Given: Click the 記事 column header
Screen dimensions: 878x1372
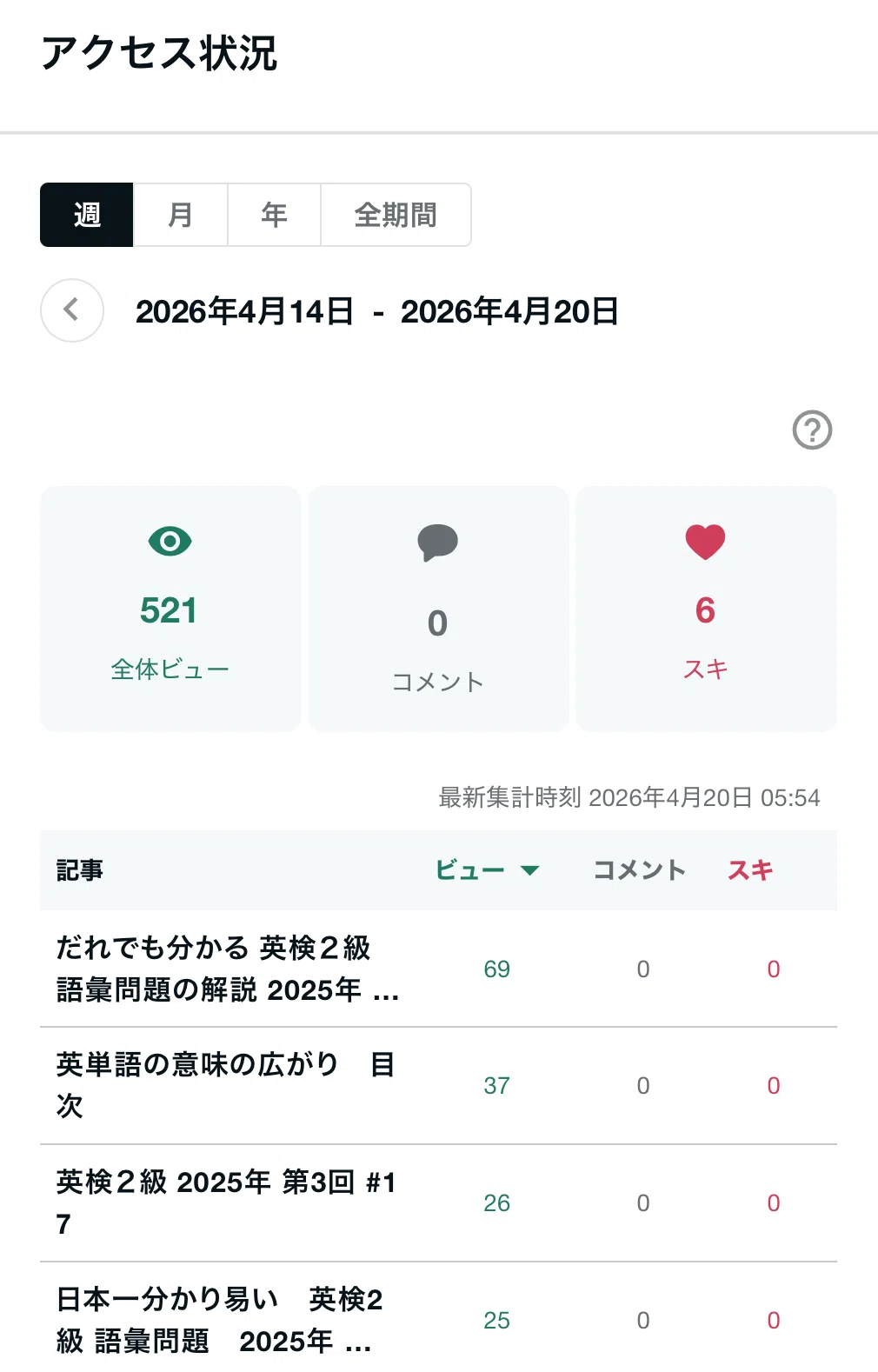Looking at the screenshot, I should click(80, 870).
